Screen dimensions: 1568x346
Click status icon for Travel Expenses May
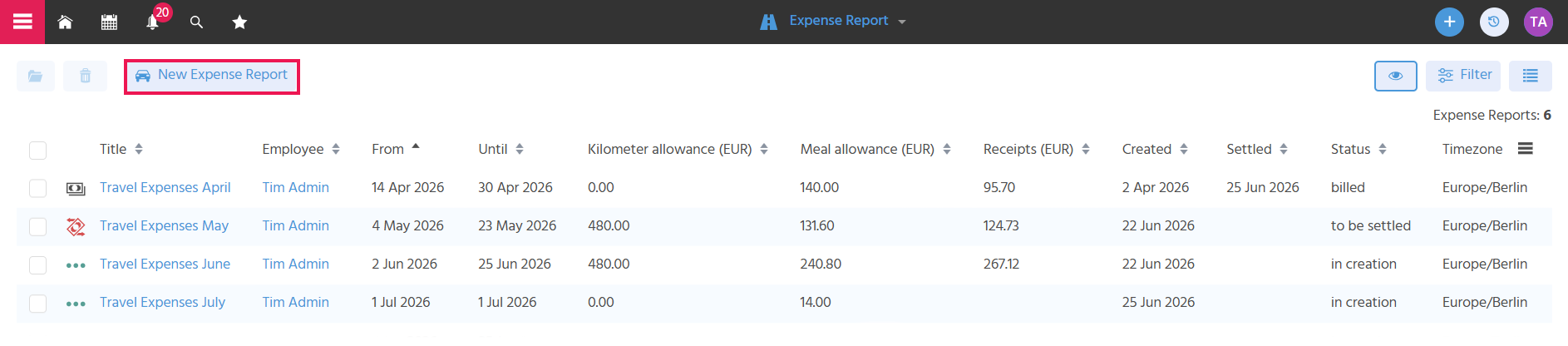coord(76,226)
